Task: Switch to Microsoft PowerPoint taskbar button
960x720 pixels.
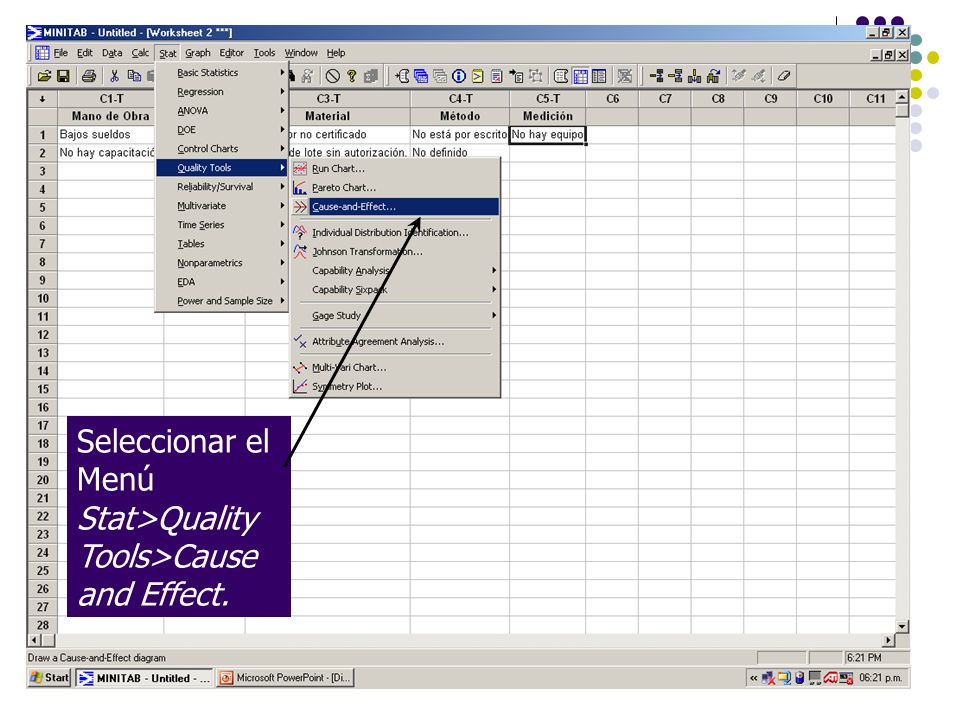Action: coord(285,678)
